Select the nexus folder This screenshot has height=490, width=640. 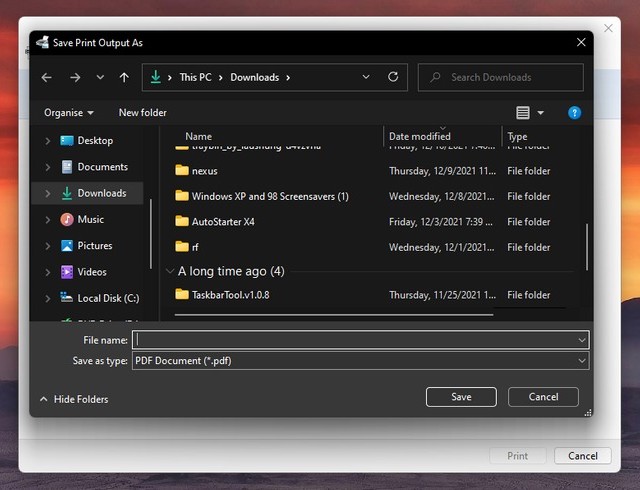click(x=204, y=171)
